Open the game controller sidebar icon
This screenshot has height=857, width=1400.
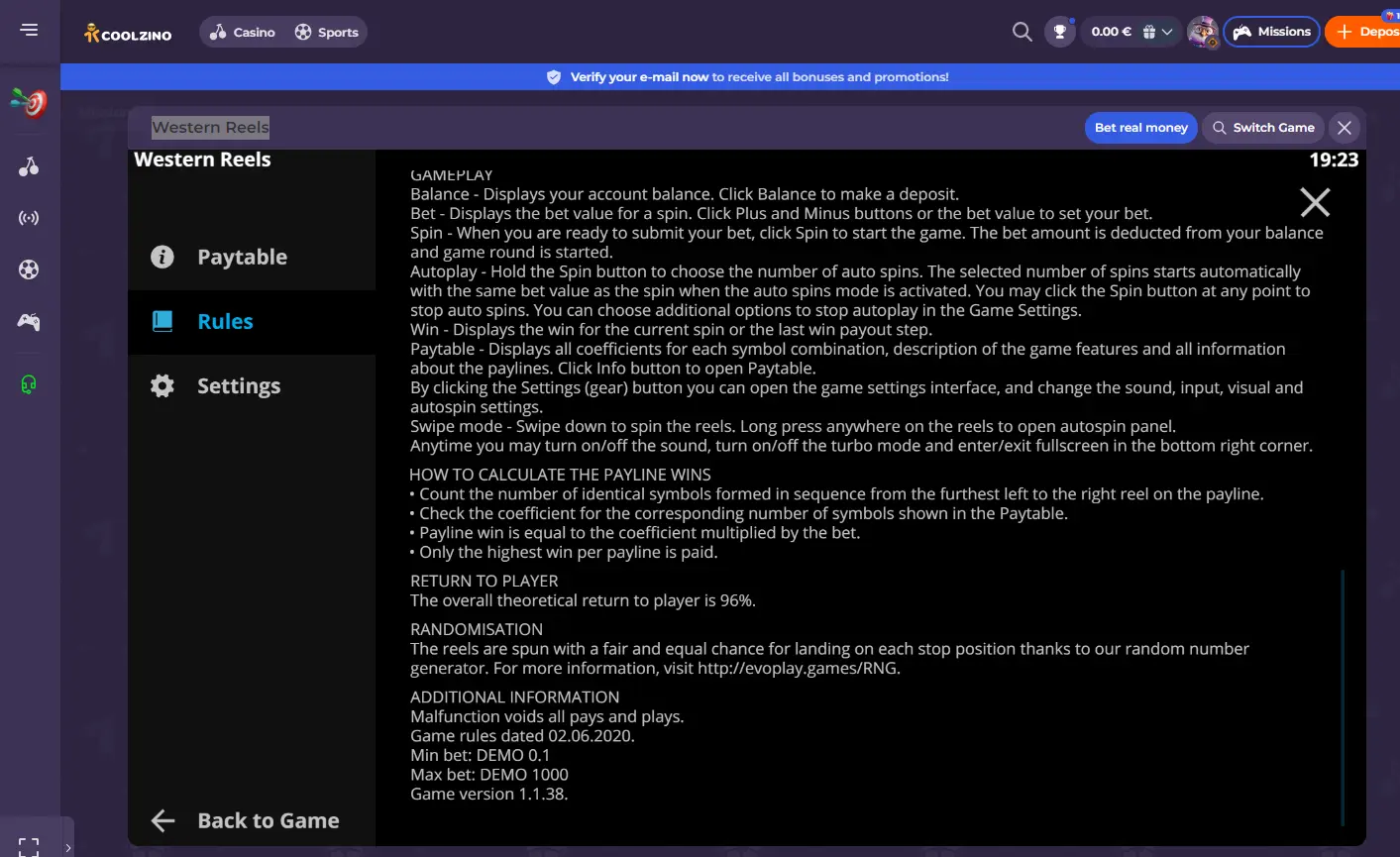(29, 321)
